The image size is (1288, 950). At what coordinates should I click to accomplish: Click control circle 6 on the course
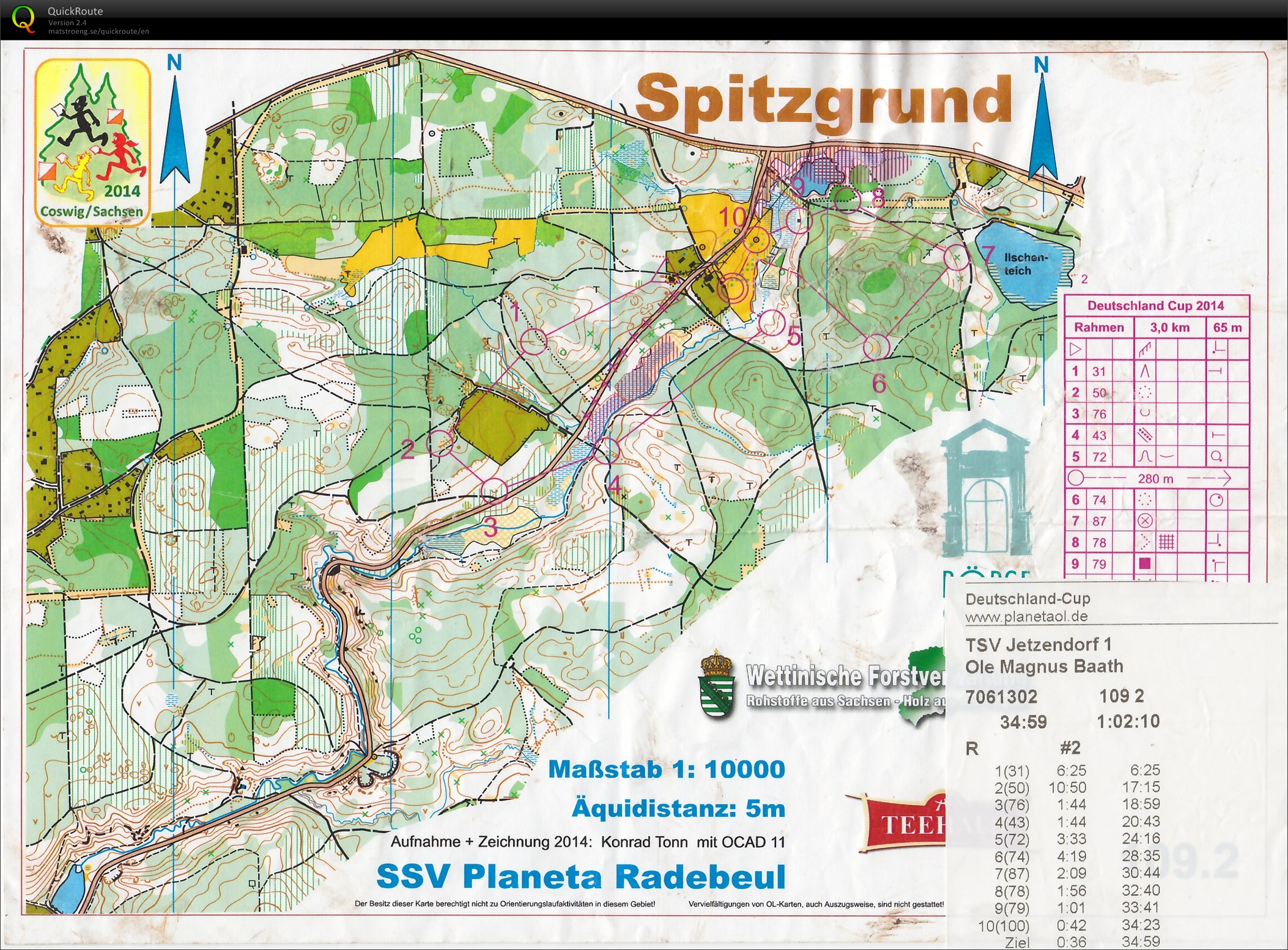(x=876, y=347)
